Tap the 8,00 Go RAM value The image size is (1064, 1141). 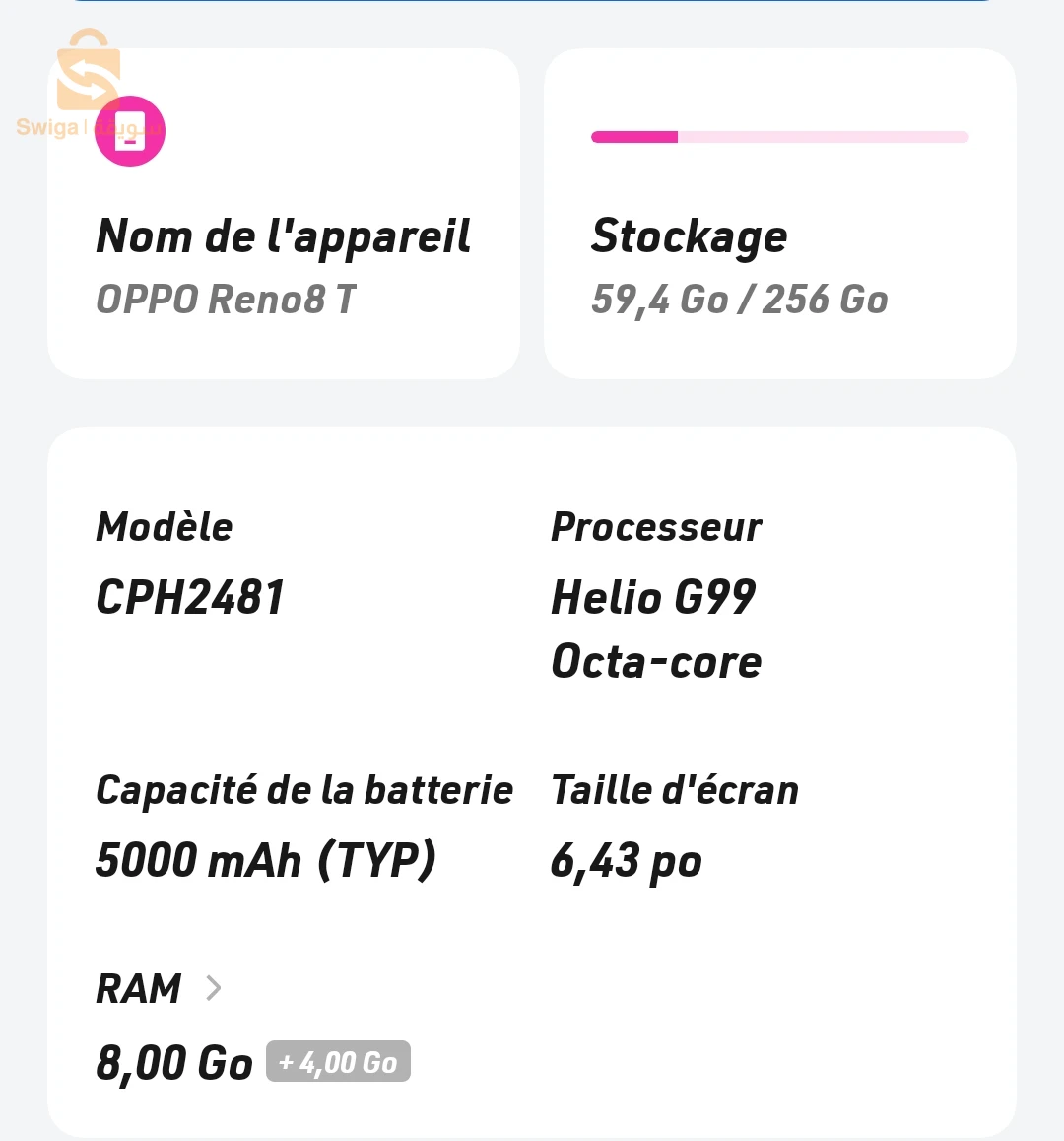coord(174,1063)
